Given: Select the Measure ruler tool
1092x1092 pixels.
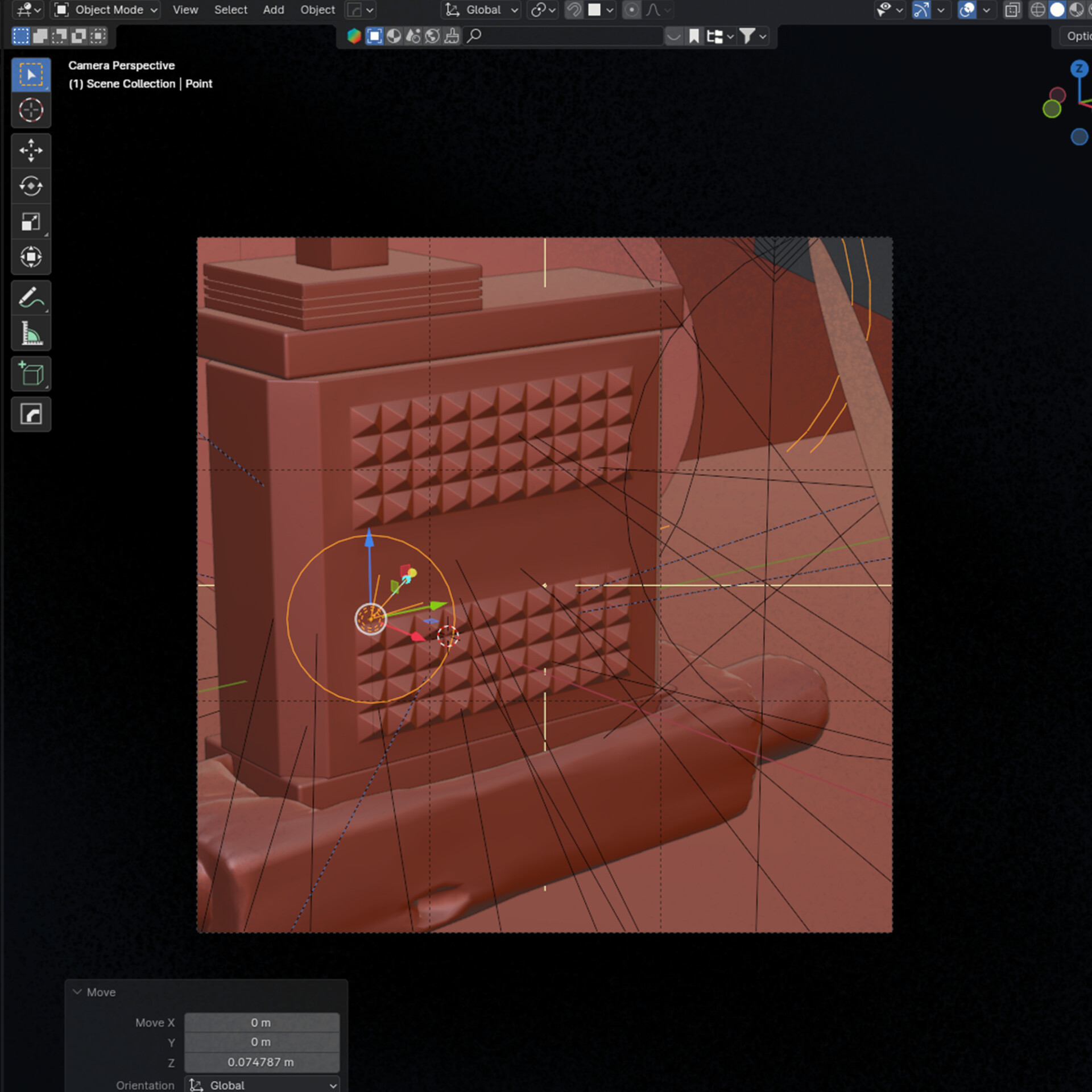Looking at the screenshot, I should click(31, 333).
